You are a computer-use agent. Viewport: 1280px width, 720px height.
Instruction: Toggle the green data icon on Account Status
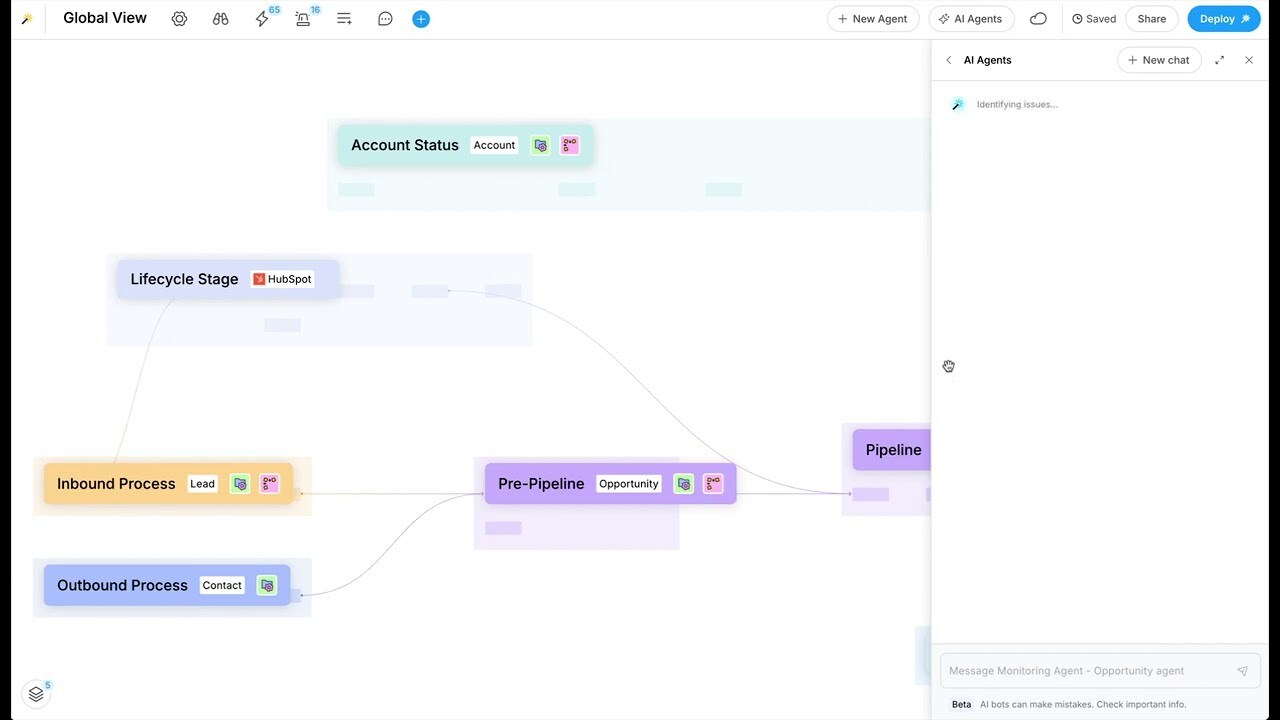click(x=540, y=145)
